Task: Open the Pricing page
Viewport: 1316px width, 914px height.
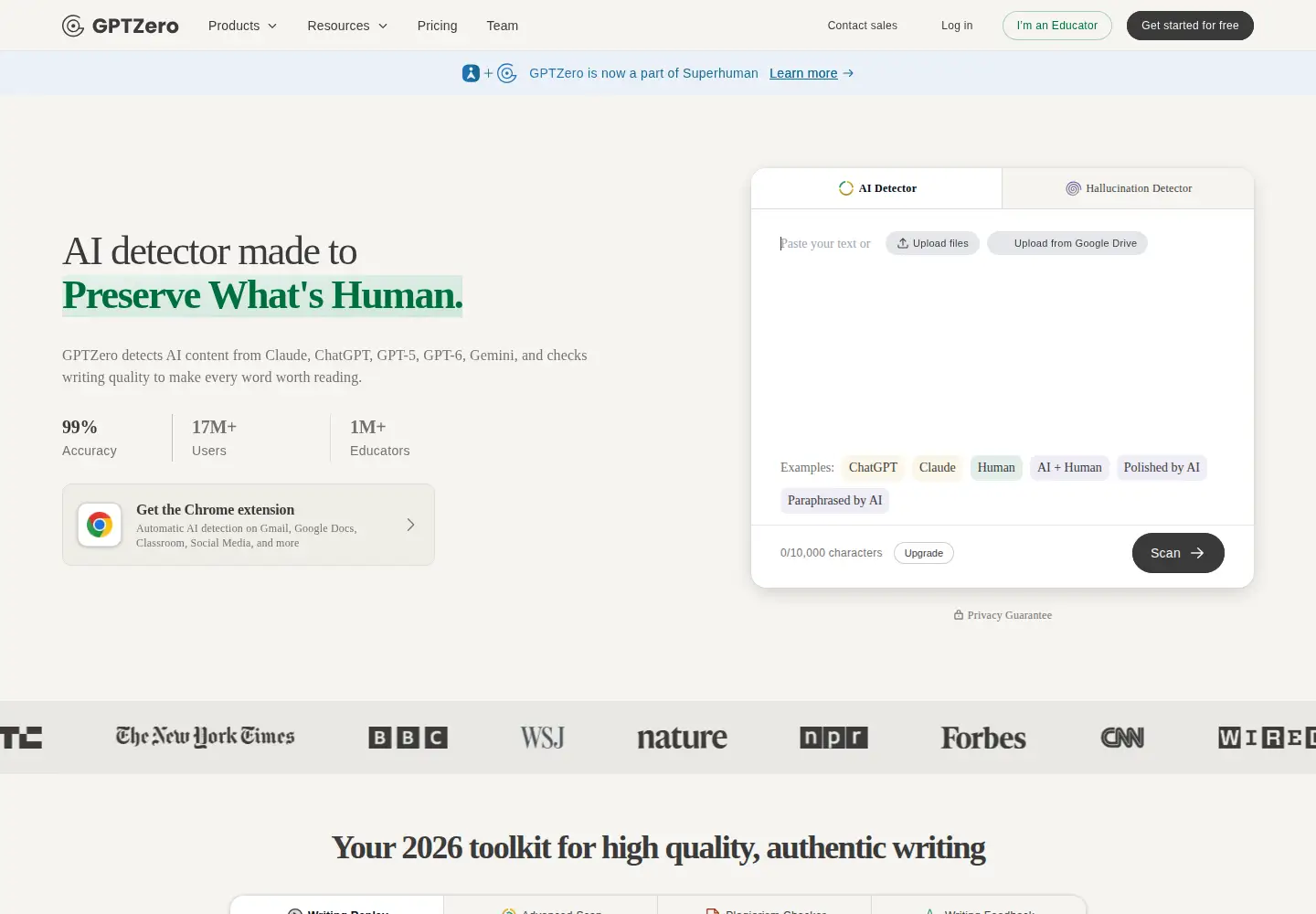Action: pyautogui.click(x=437, y=26)
